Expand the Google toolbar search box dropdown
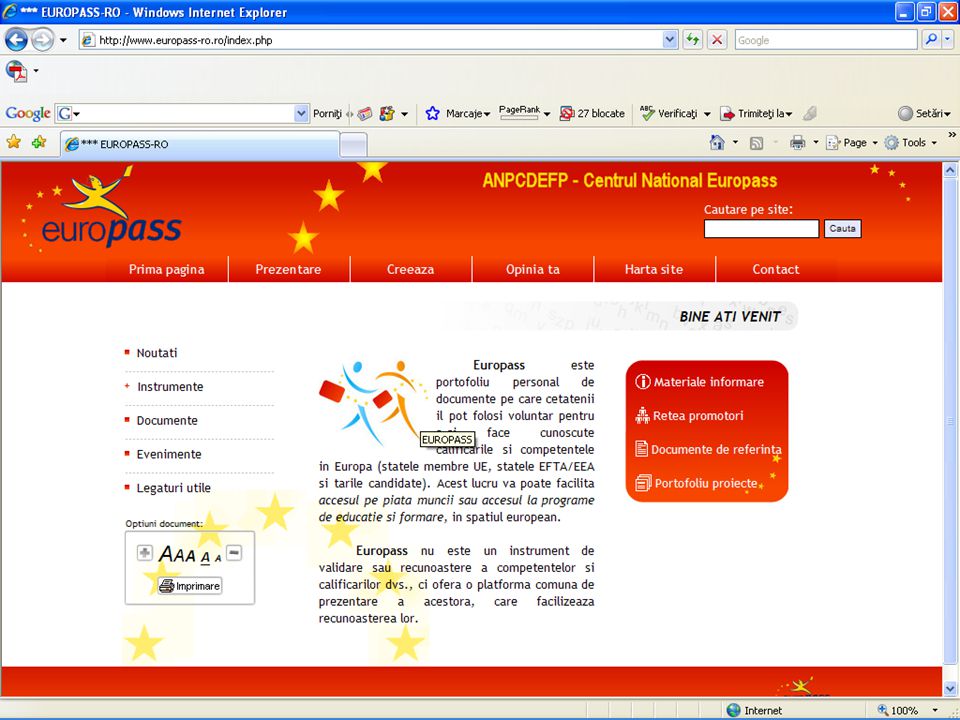The width and height of the screenshot is (960, 720). coord(301,113)
